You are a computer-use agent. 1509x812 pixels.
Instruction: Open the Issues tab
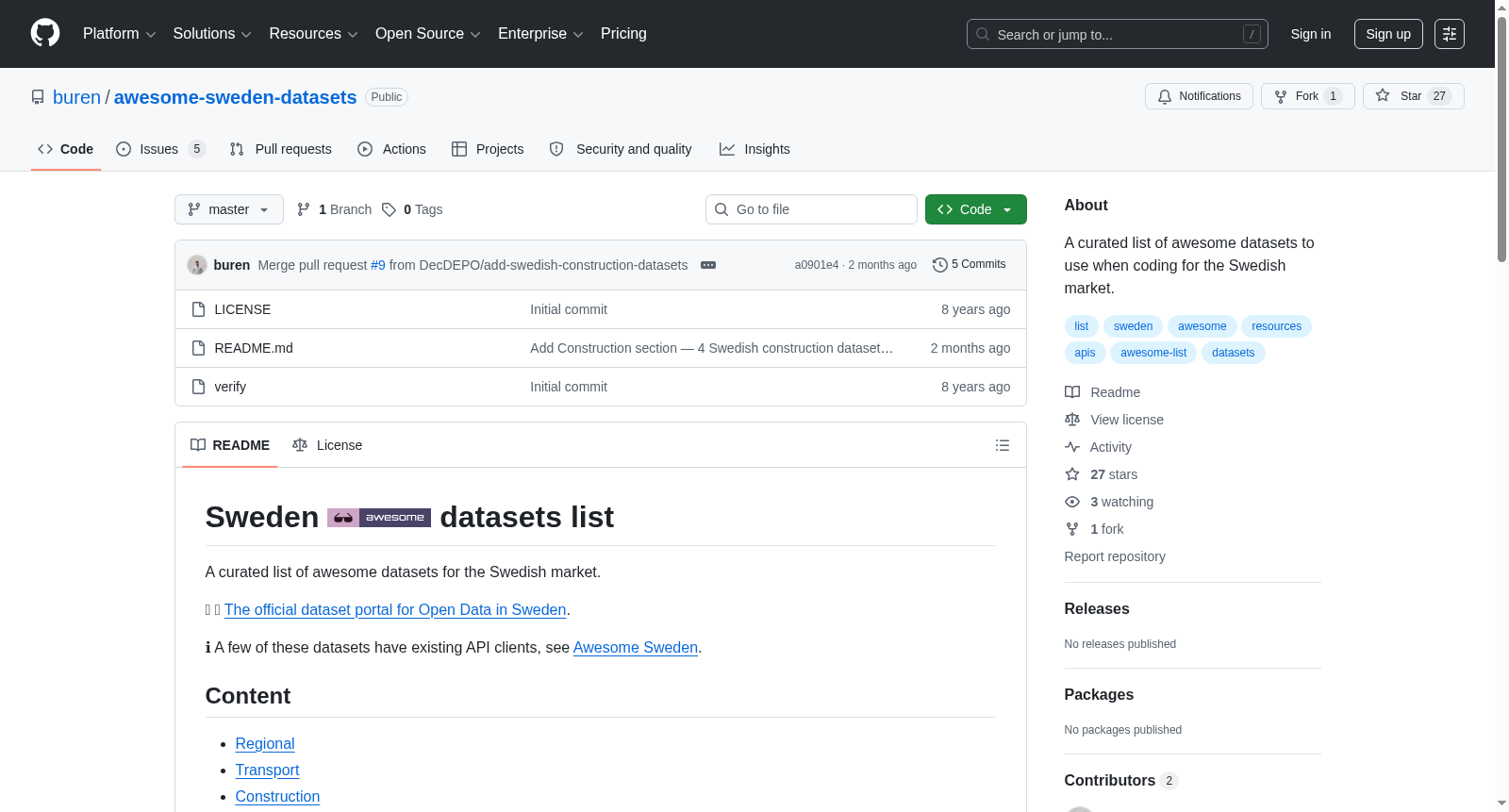160,149
